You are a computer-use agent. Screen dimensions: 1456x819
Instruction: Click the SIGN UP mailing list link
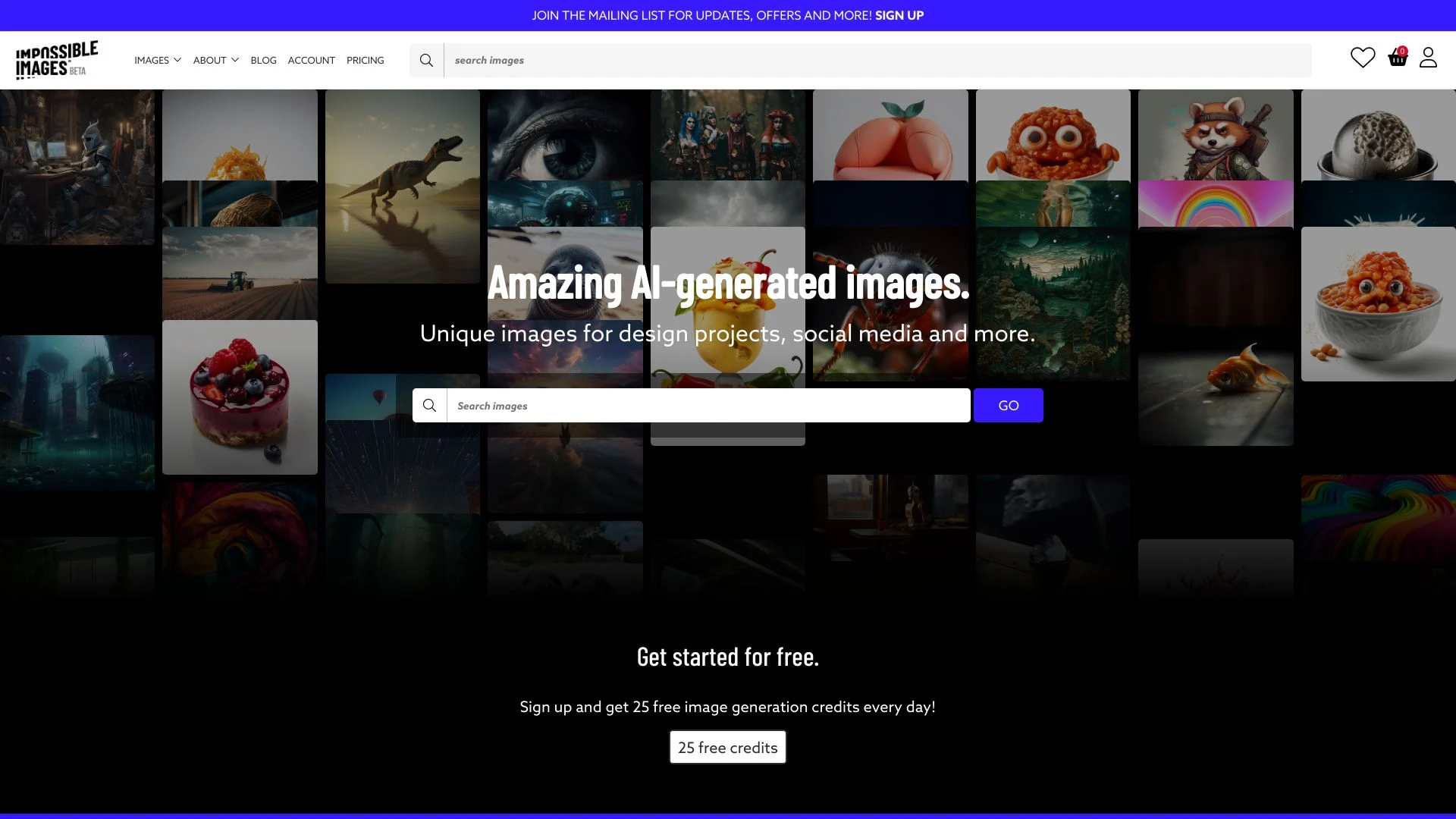(900, 16)
